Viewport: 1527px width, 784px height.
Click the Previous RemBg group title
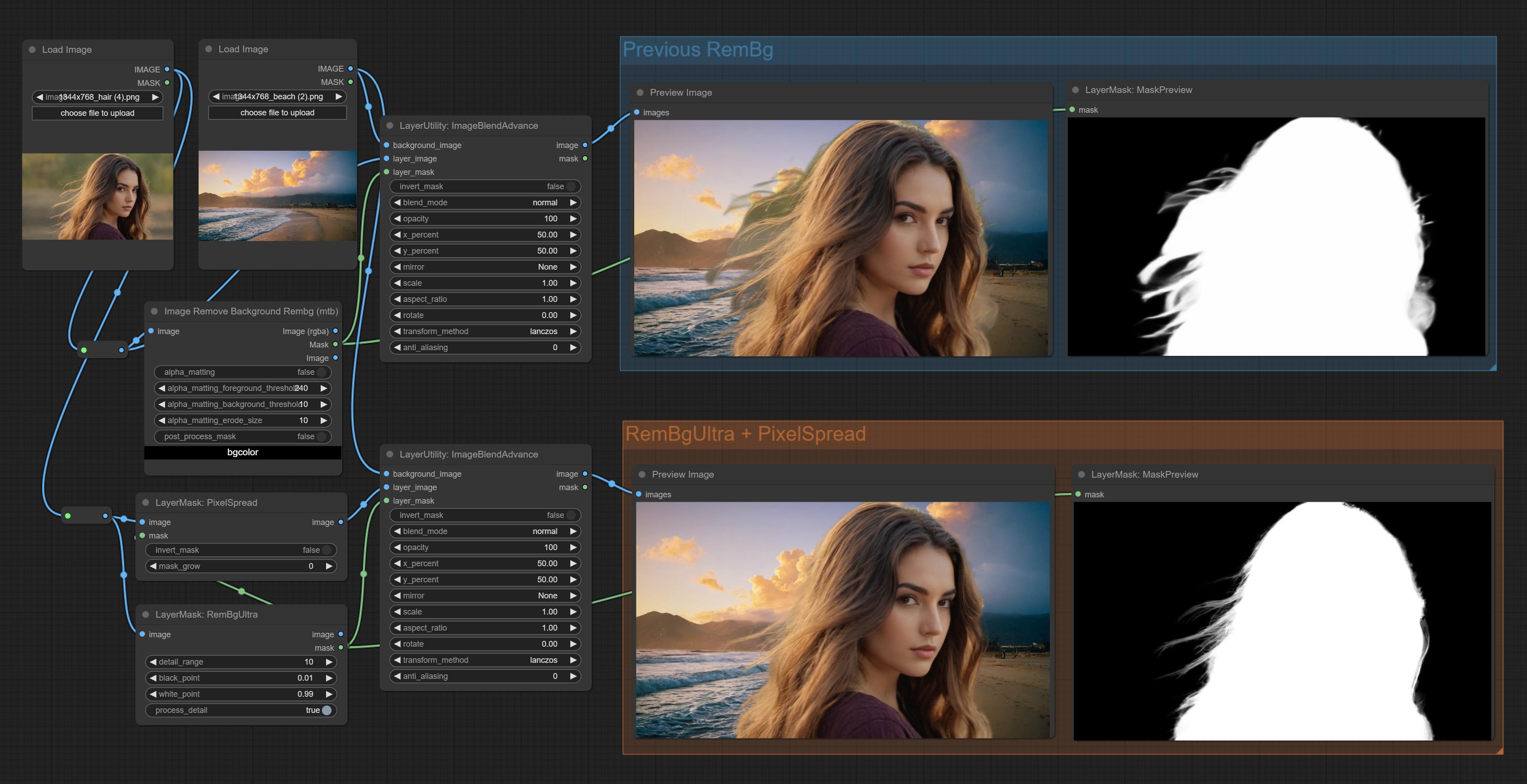pyautogui.click(x=698, y=50)
